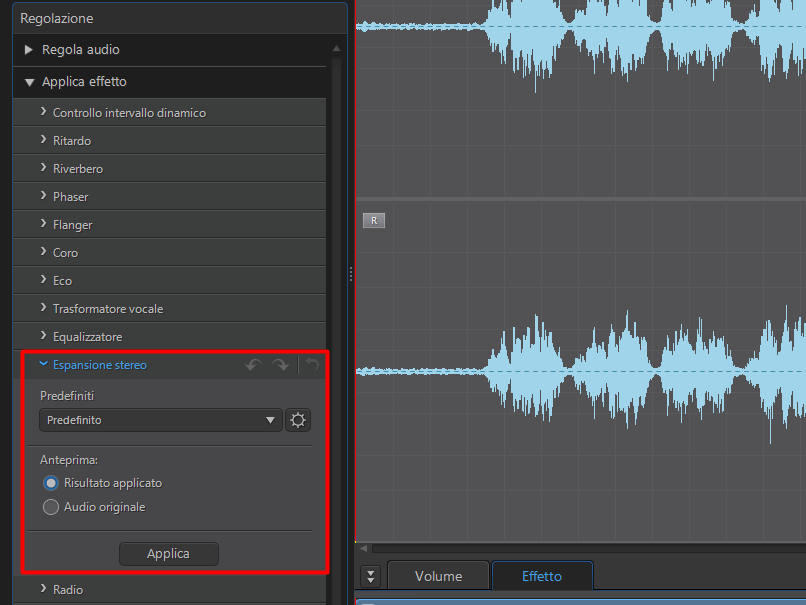Switch to the Effetto tab
The image size is (806, 605).
tap(542, 576)
